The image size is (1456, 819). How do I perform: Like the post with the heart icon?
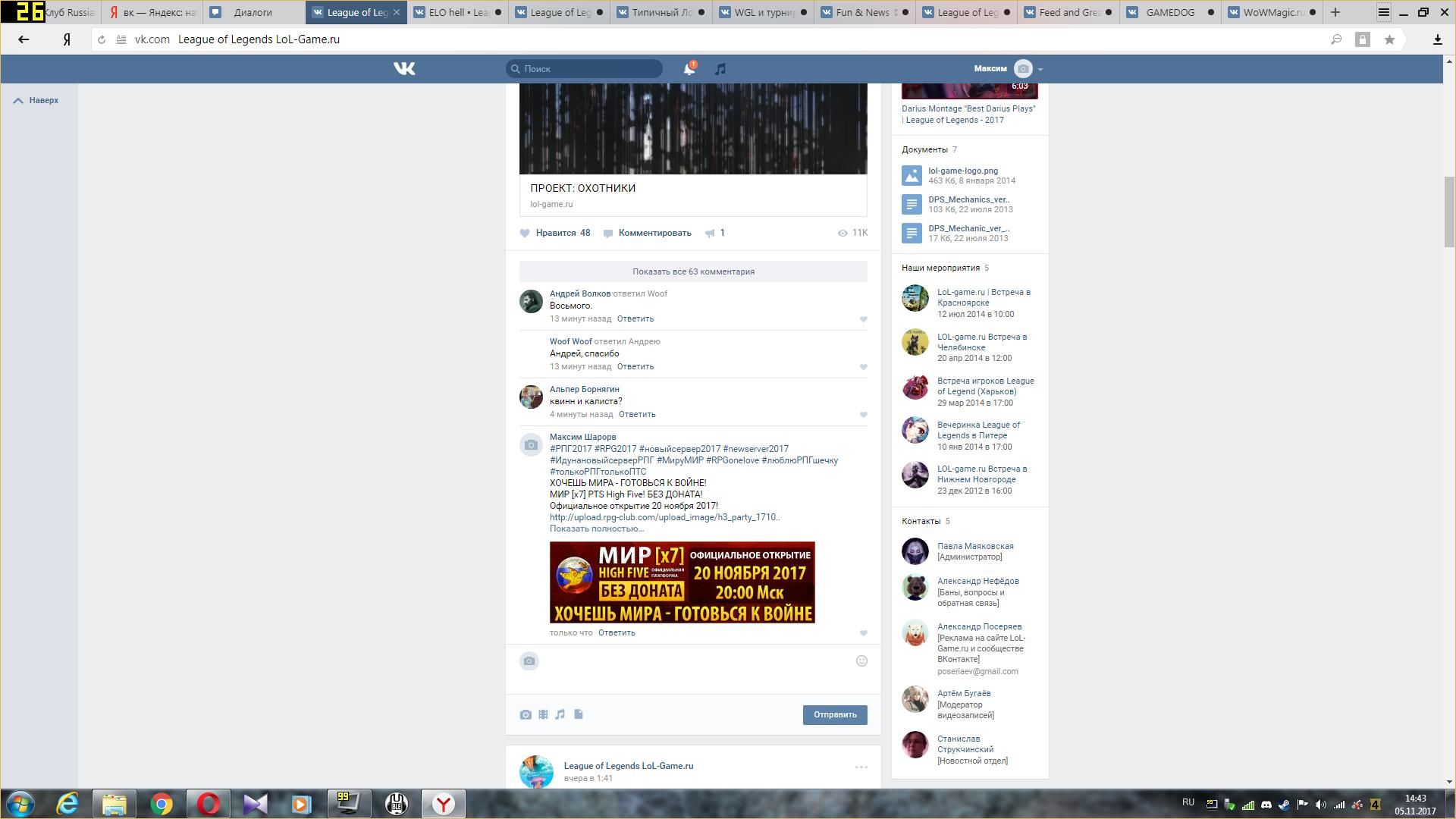pyautogui.click(x=525, y=234)
